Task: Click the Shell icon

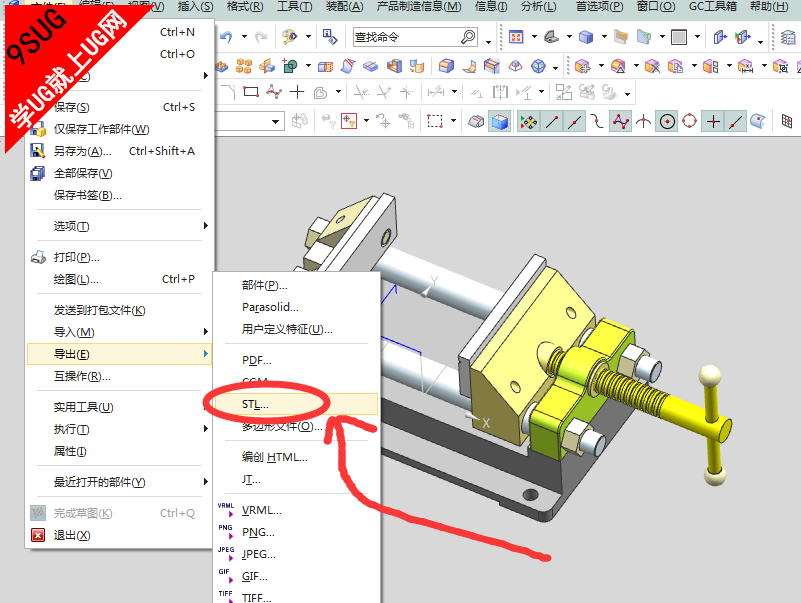Action: 394,66
